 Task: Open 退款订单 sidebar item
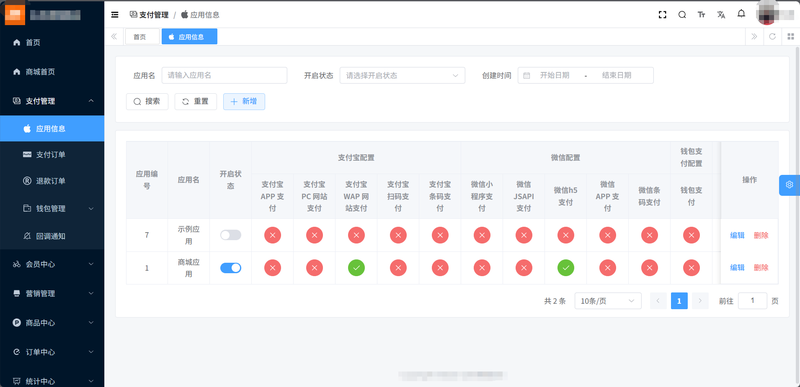pos(52,181)
